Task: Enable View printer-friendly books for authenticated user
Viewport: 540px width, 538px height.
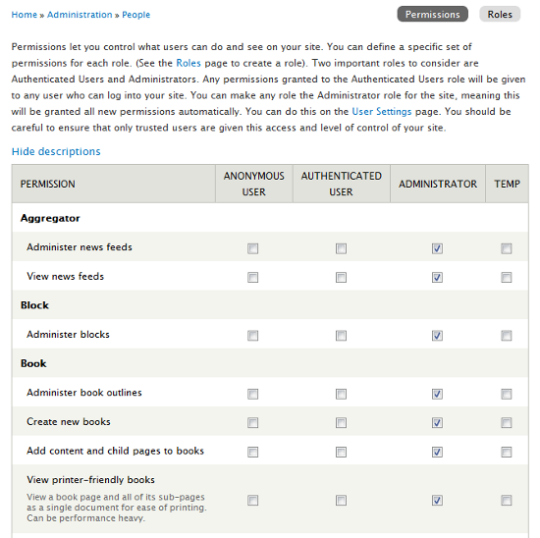Action: [341, 500]
